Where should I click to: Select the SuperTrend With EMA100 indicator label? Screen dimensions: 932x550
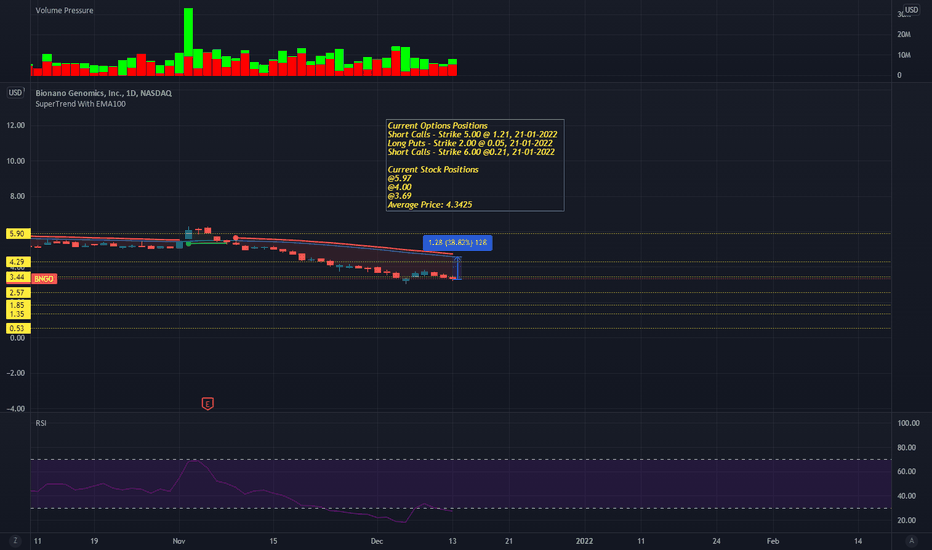(x=80, y=104)
